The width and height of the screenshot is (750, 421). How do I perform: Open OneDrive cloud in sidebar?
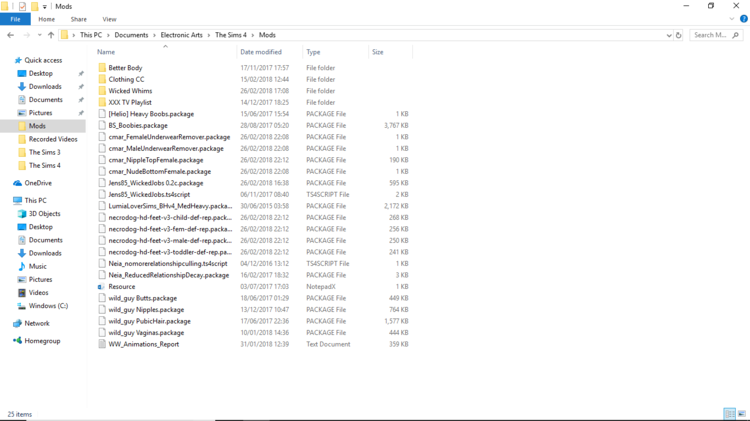click(x=18, y=183)
